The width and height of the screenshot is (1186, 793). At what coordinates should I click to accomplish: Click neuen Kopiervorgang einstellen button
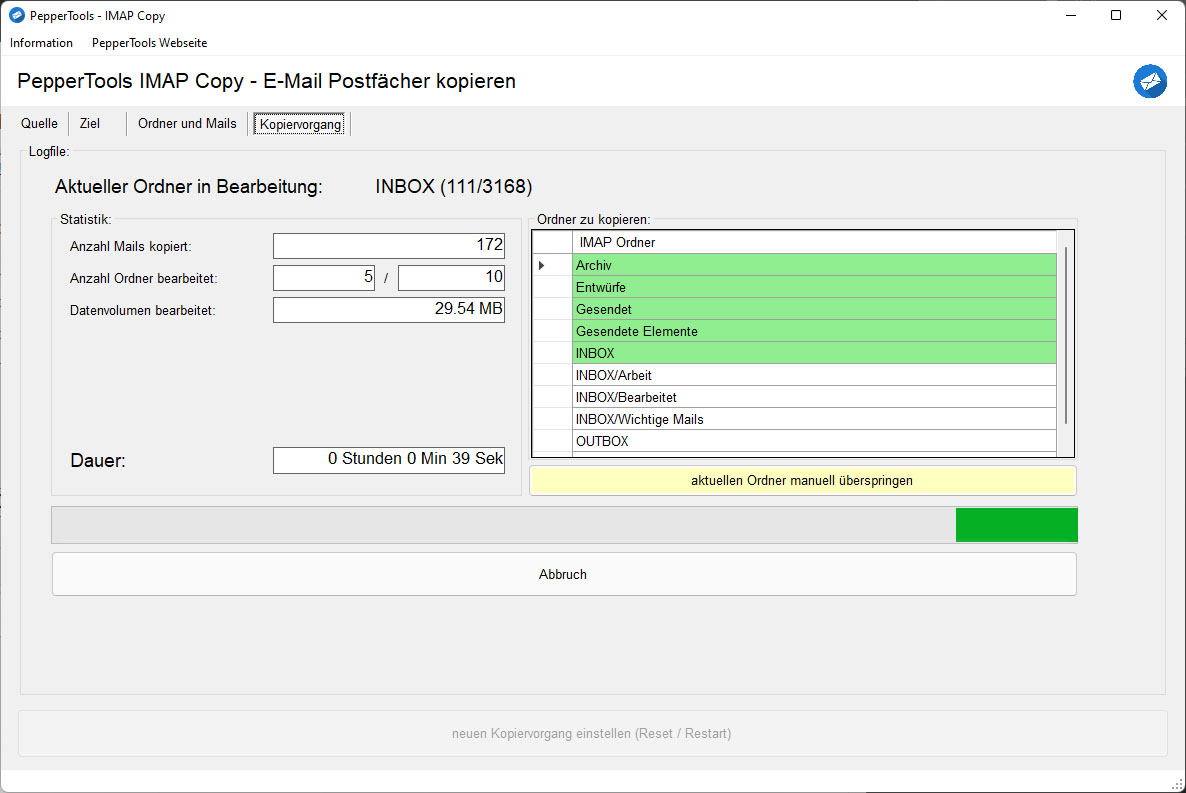(592, 733)
